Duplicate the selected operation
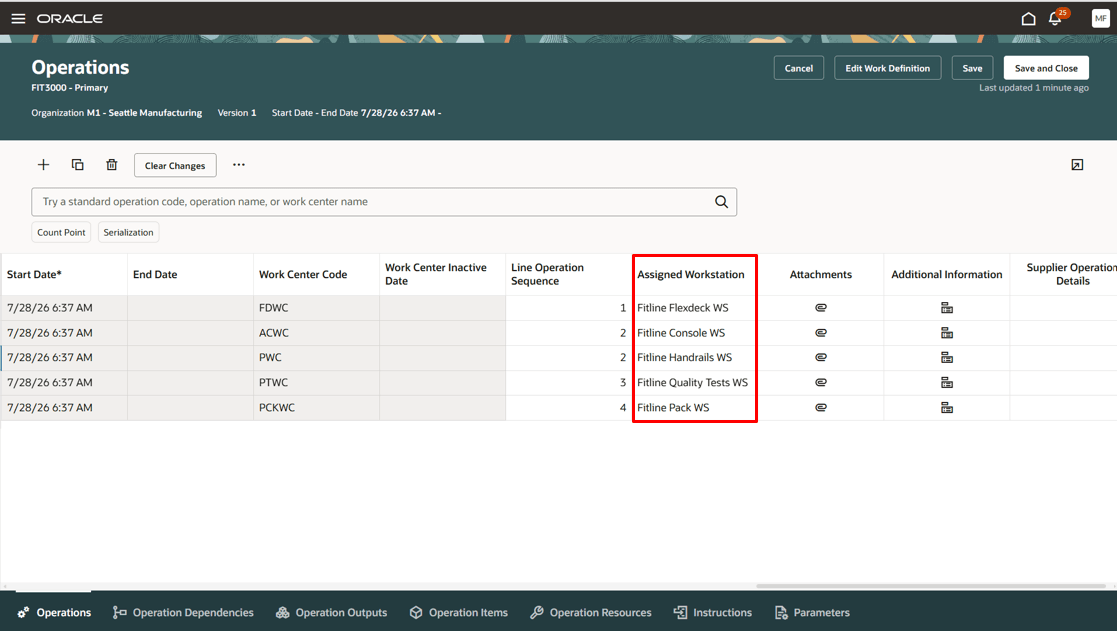Image resolution: width=1117 pixels, height=631 pixels. coord(78,165)
